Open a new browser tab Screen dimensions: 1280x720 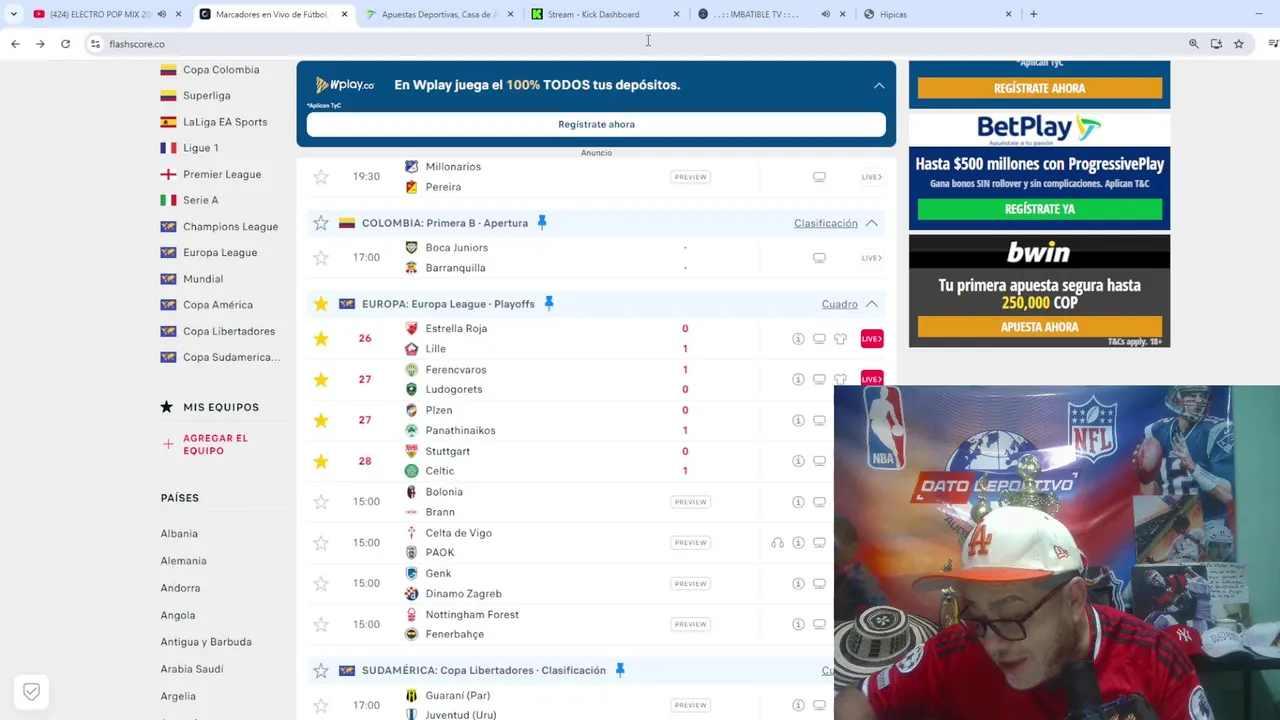pos(1033,14)
